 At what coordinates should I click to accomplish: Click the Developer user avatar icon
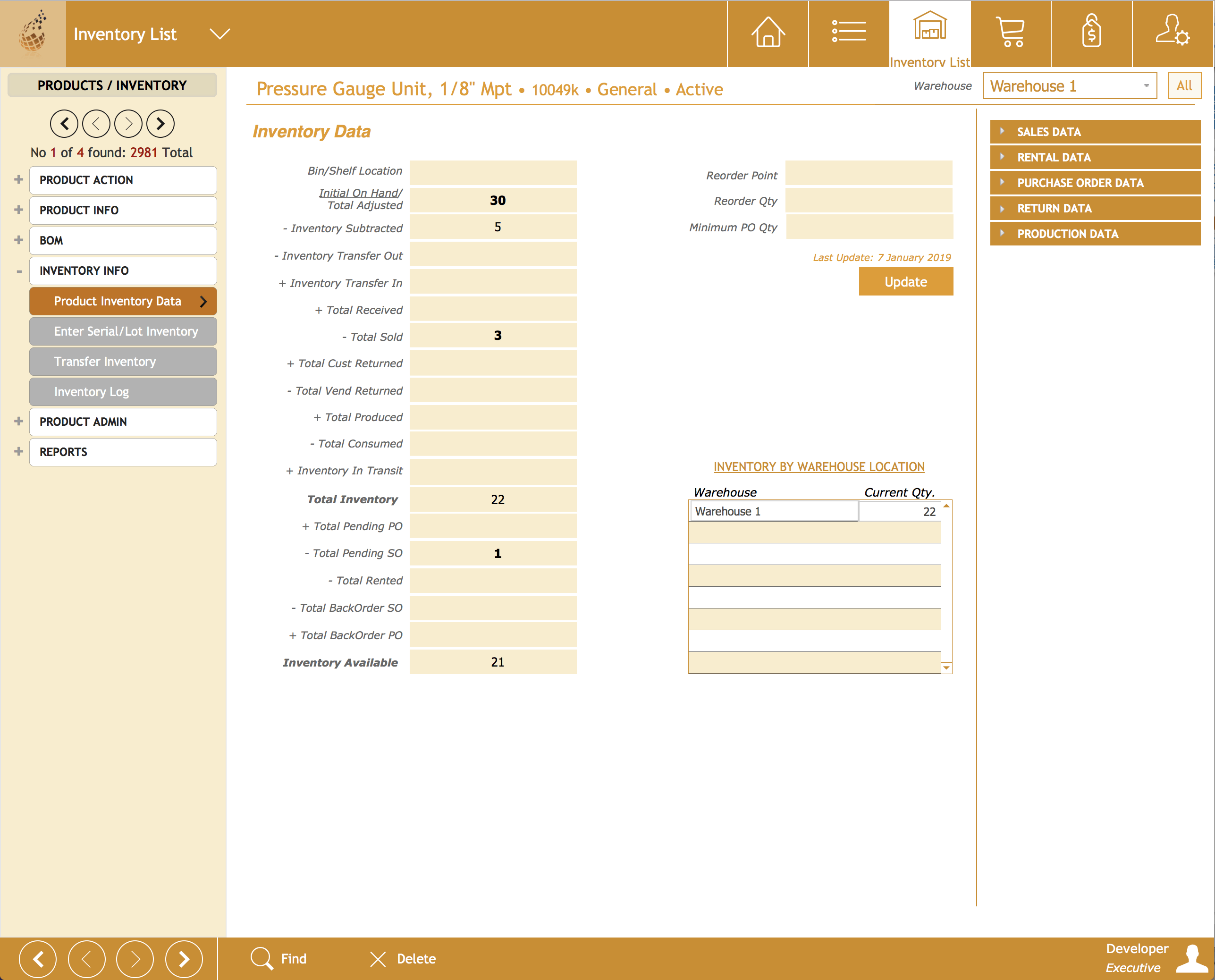click(x=1192, y=958)
